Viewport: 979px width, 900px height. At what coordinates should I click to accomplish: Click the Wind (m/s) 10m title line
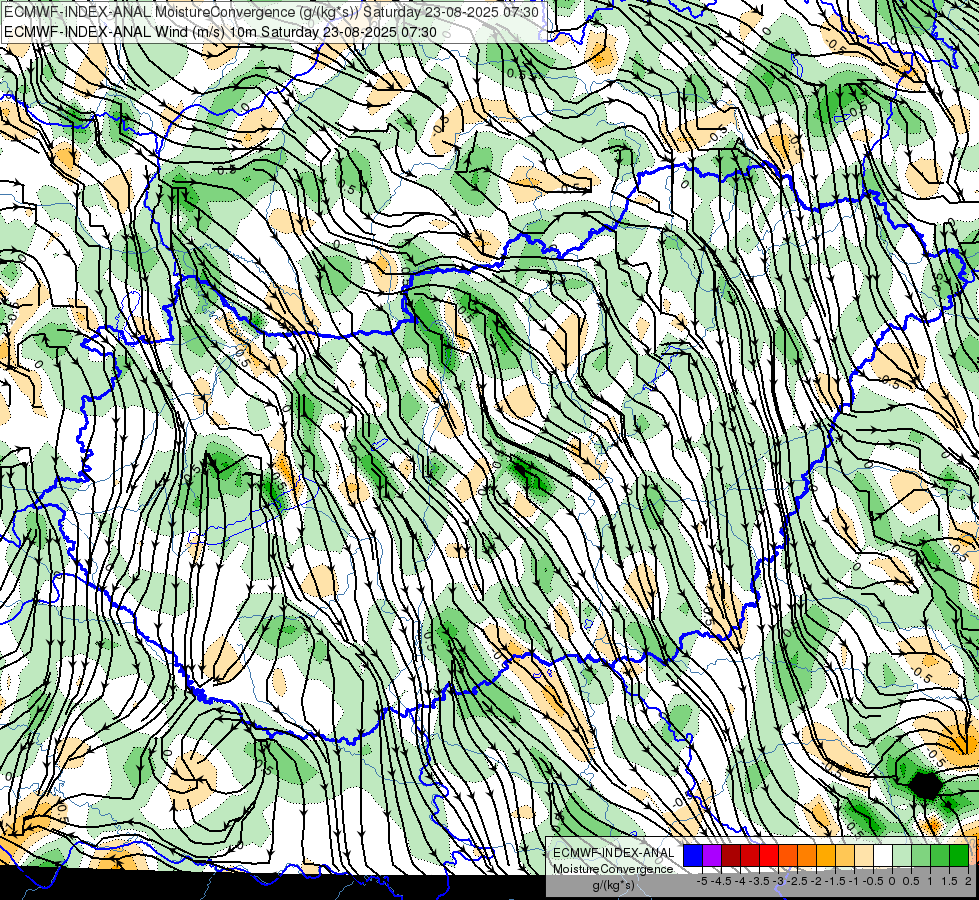click(x=220, y=32)
